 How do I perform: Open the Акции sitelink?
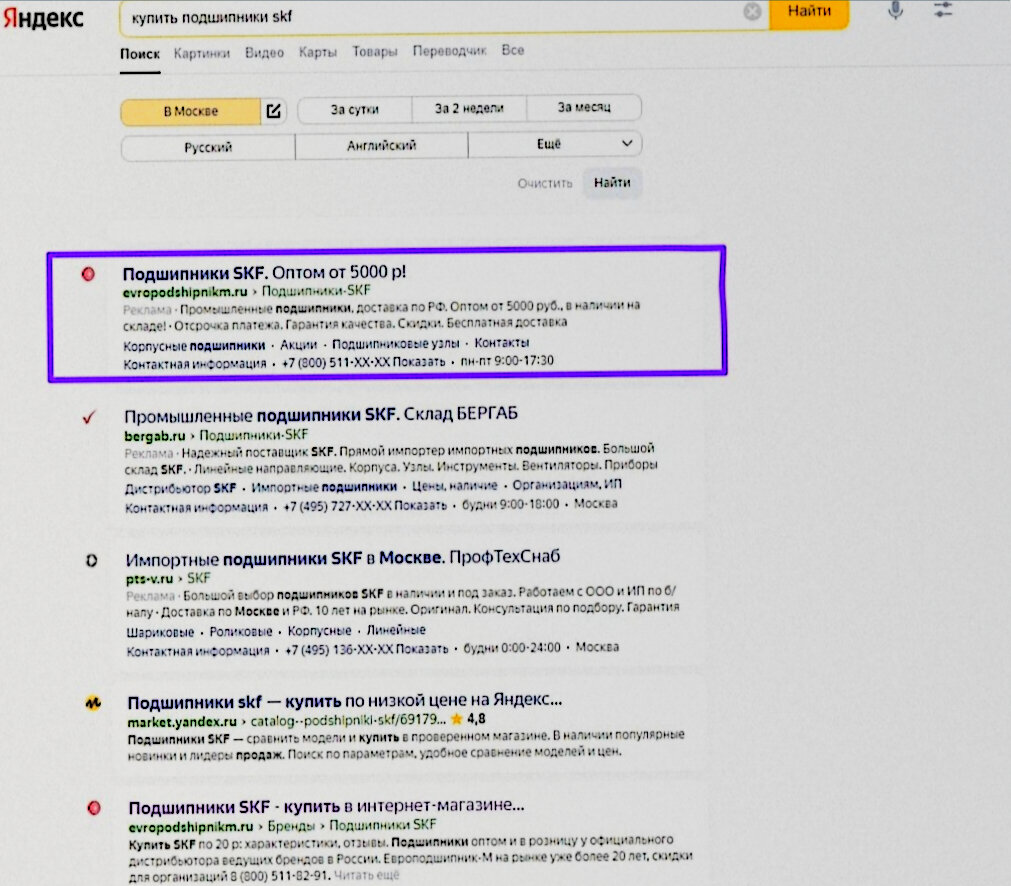[x=299, y=344]
